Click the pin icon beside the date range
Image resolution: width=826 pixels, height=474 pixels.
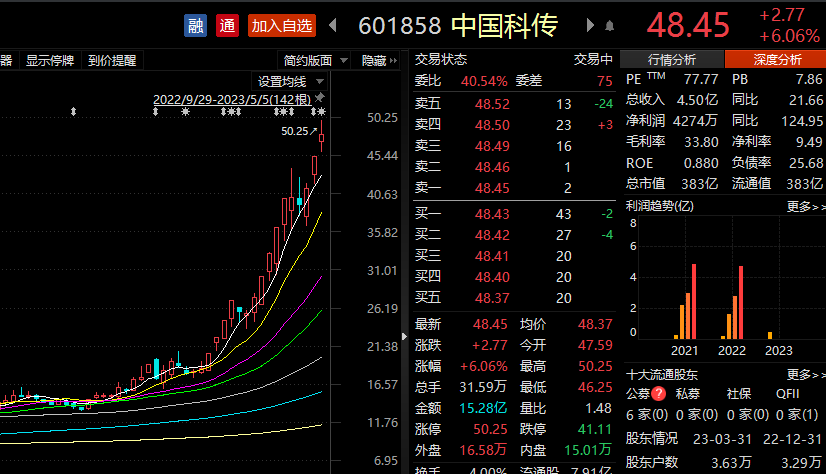319,97
